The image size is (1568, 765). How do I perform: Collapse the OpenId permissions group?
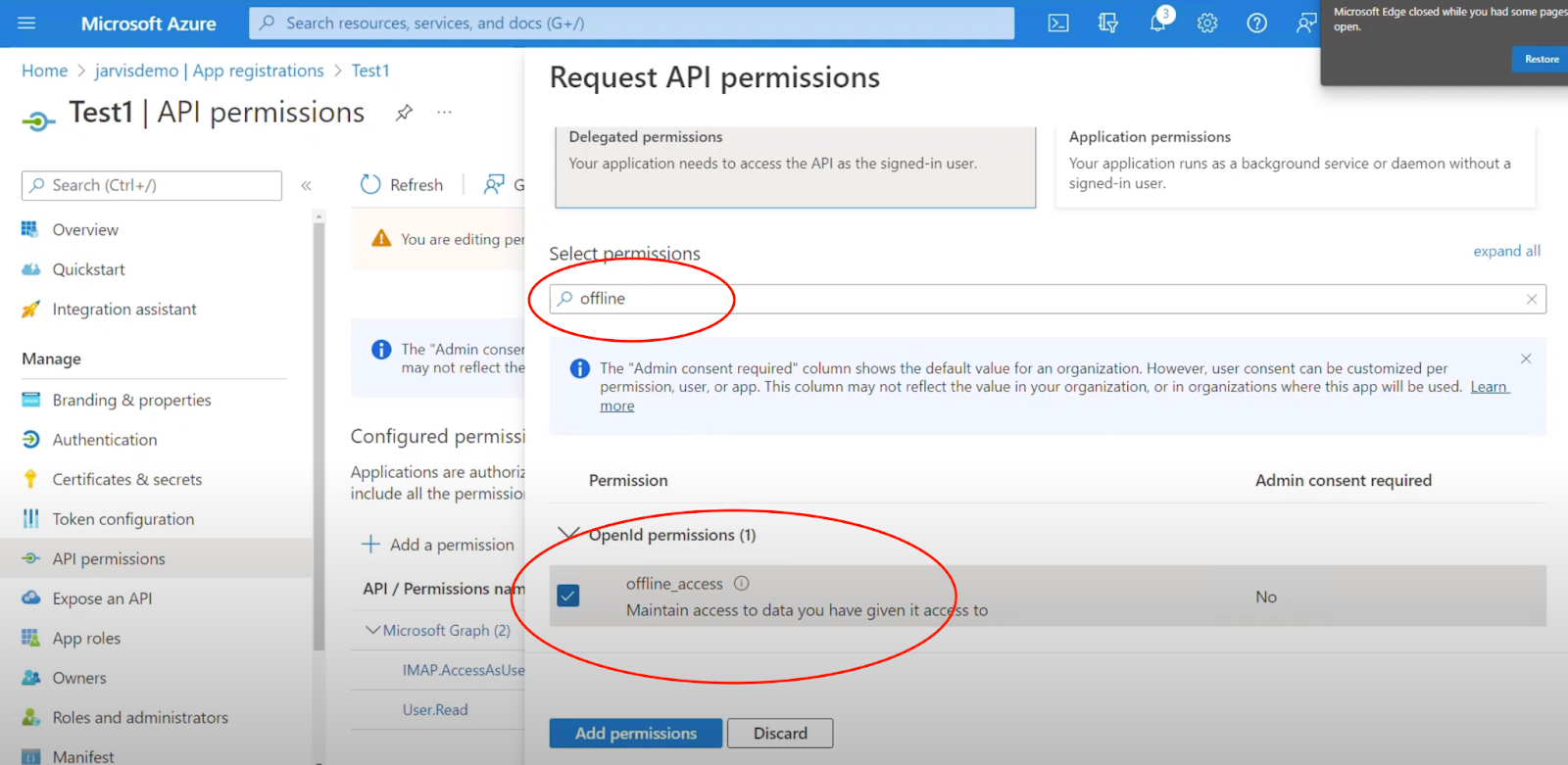[568, 534]
